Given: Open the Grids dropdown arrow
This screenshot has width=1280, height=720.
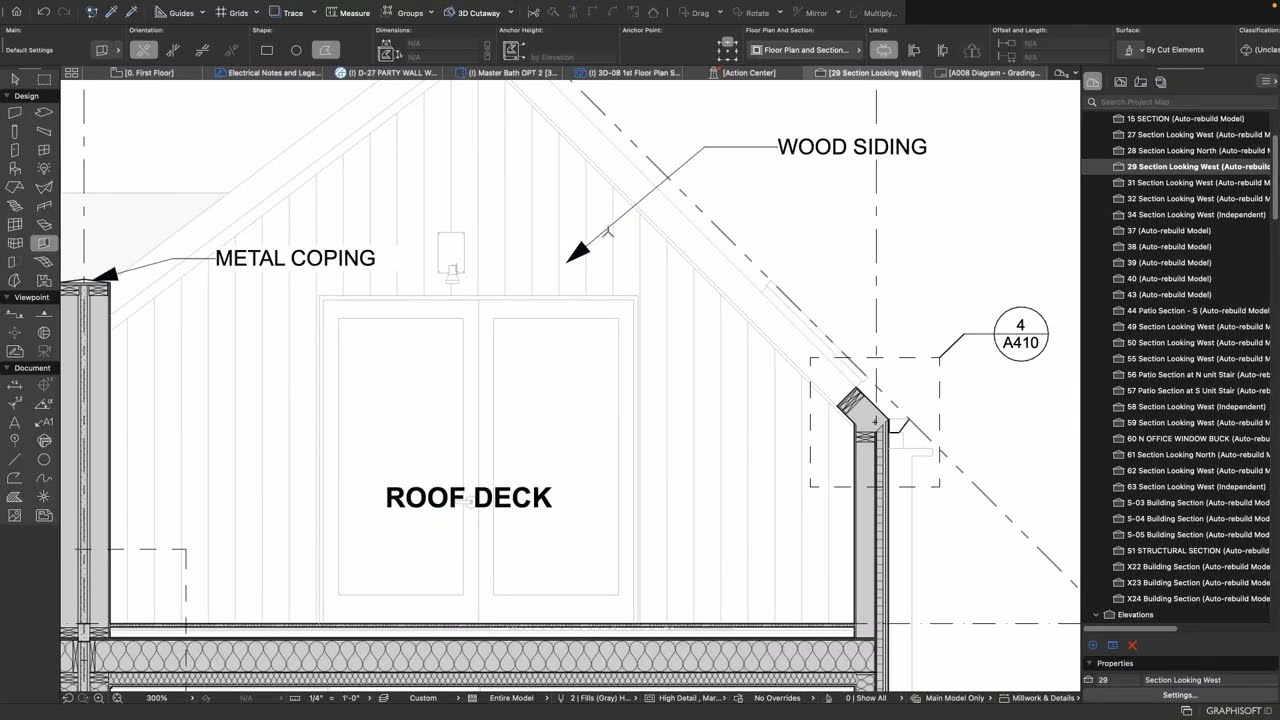Looking at the screenshot, I should click(x=257, y=13).
